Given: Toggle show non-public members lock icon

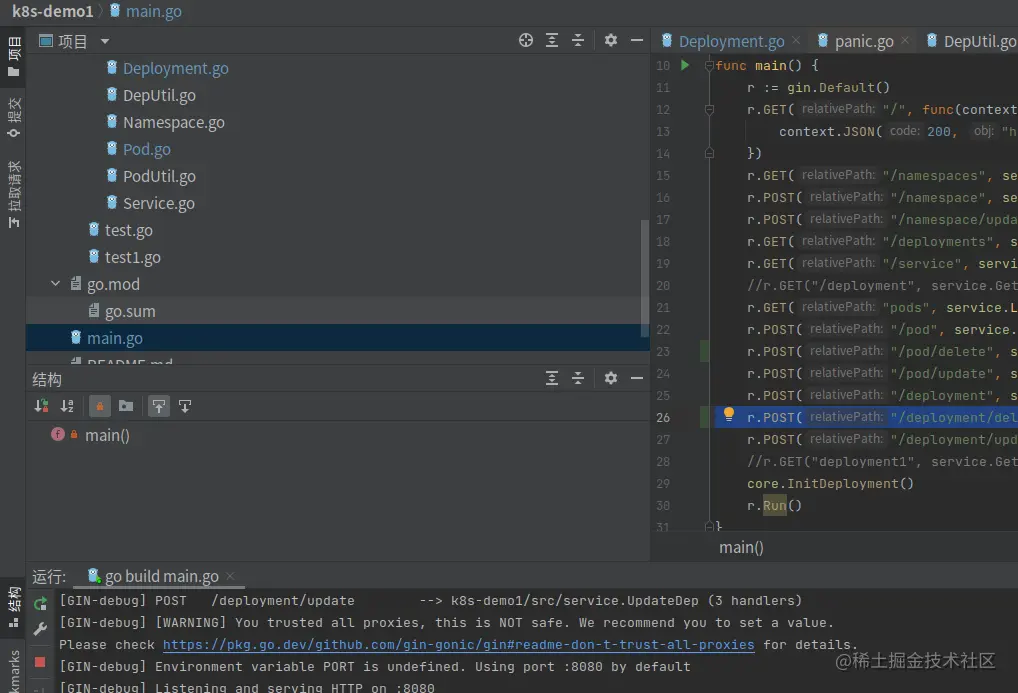Looking at the screenshot, I should 99,407.
